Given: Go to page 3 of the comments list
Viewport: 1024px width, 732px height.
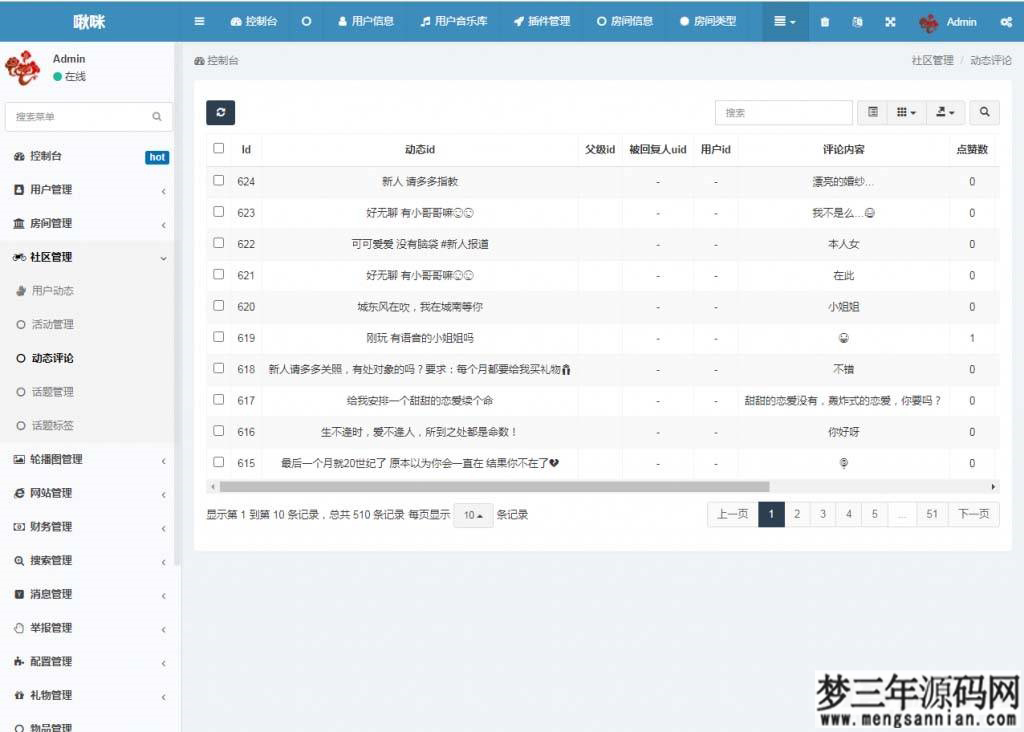Looking at the screenshot, I should pos(822,513).
